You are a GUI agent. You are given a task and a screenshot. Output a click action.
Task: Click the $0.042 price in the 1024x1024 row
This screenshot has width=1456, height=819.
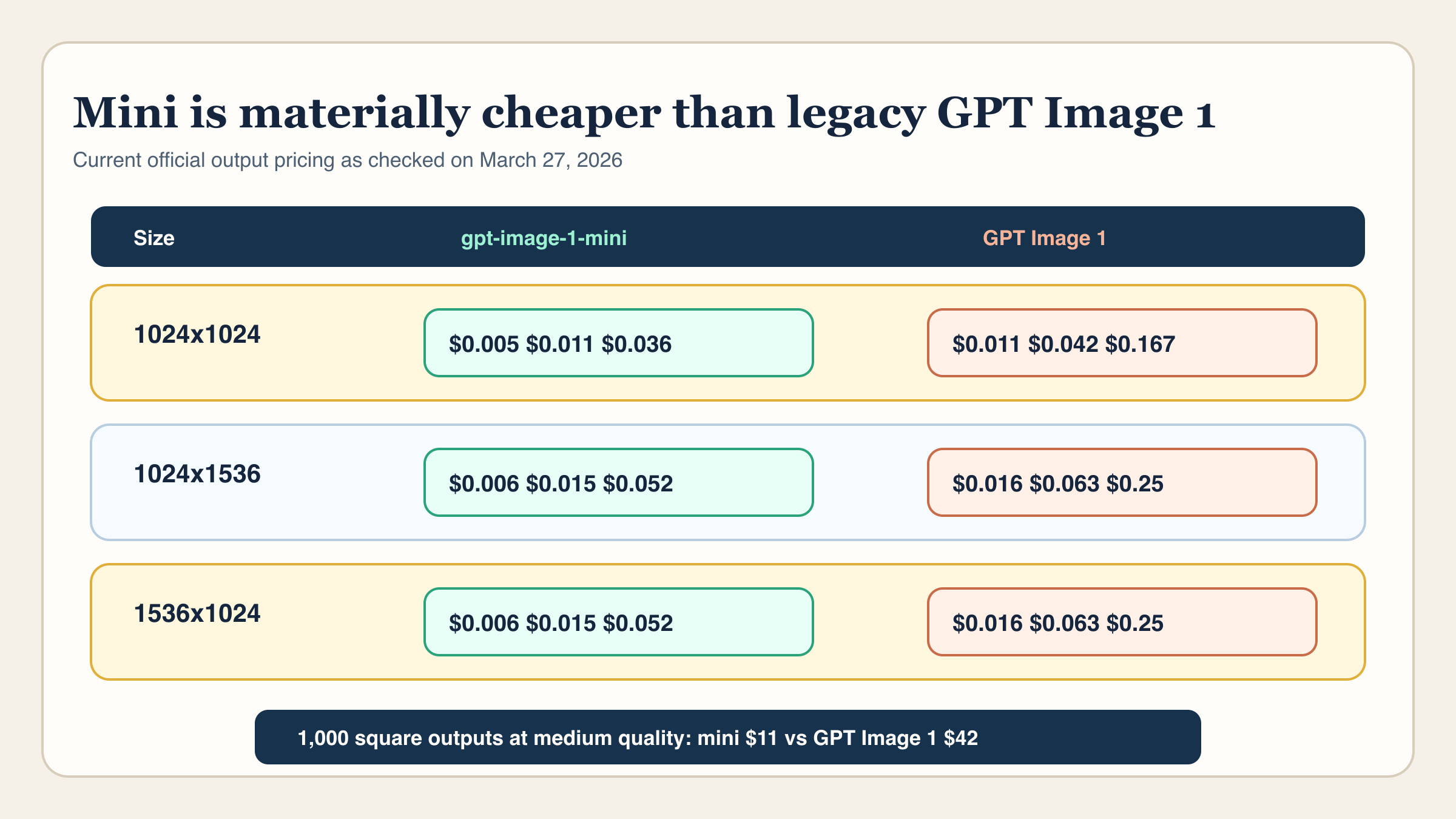point(1063,345)
